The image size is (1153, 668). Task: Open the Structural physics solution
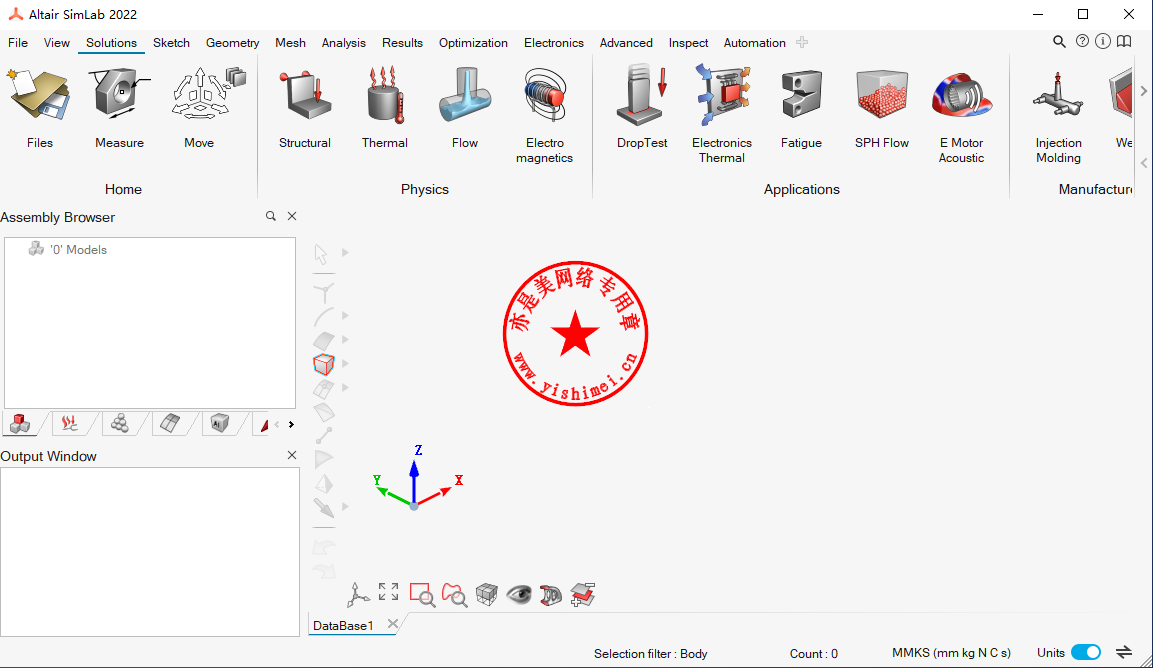(304, 107)
